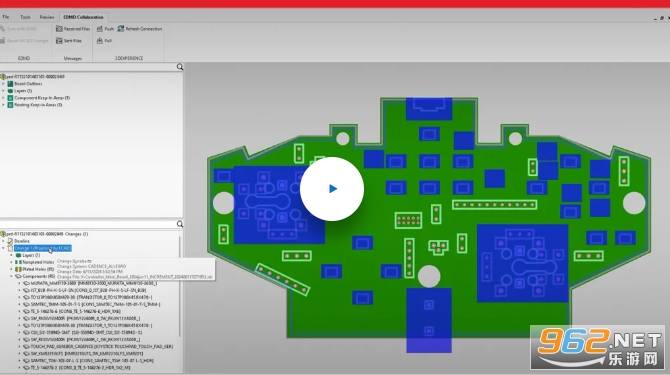The height and width of the screenshot is (375, 670).
Task: Pull changes from 3DEXPERIENCE
Action: [104, 41]
